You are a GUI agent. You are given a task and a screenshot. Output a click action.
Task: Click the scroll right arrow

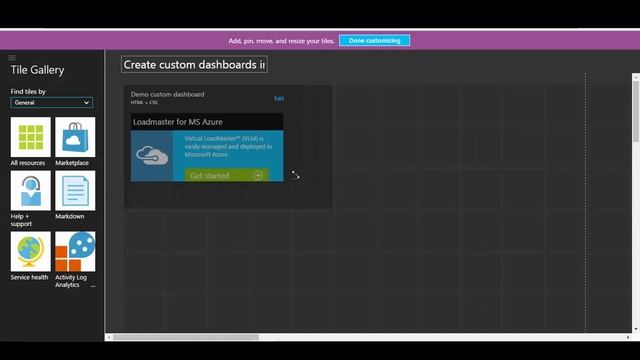[628, 337]
